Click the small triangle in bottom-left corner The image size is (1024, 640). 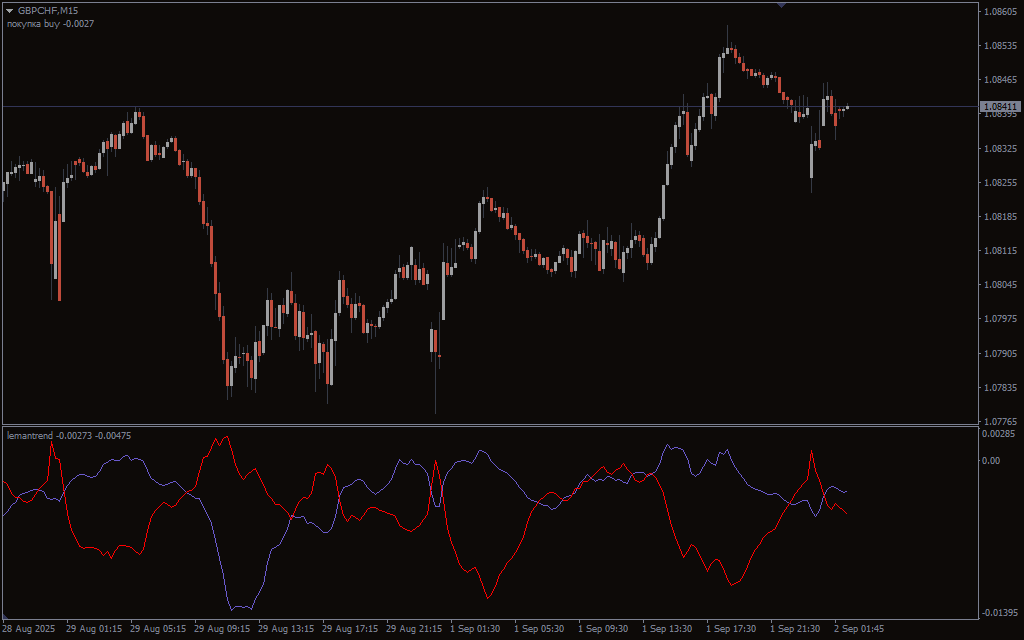click(x=6, y=617)
